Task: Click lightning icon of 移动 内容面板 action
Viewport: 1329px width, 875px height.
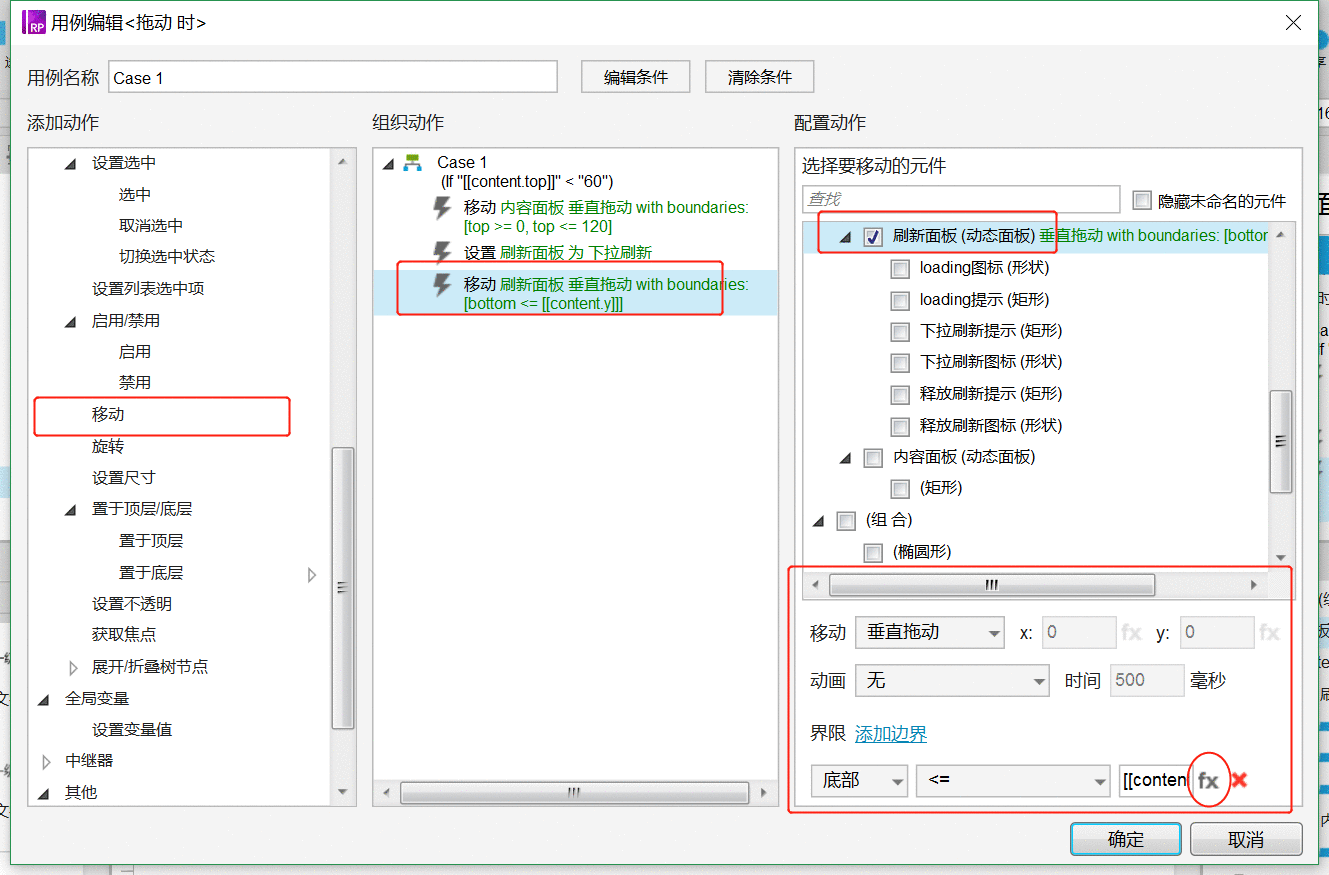Action: tap(441, 208)
